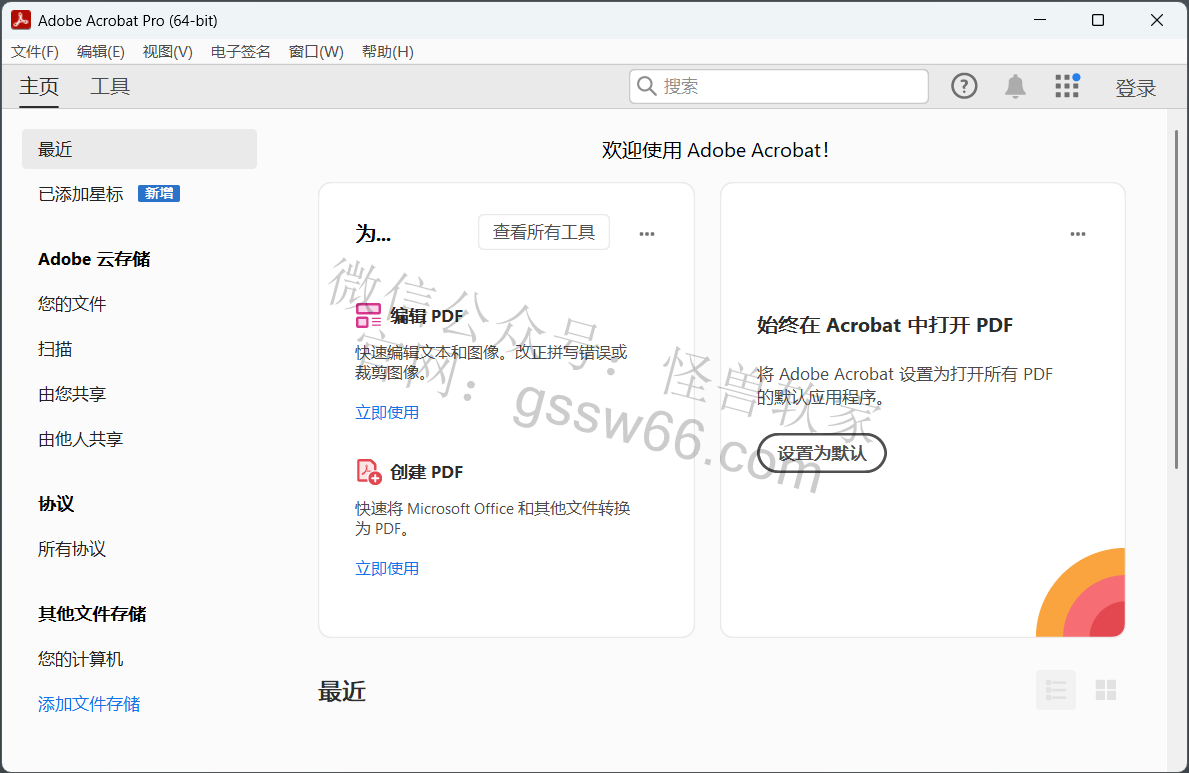Open 扫描 in the sidebar

coord(55,349)
